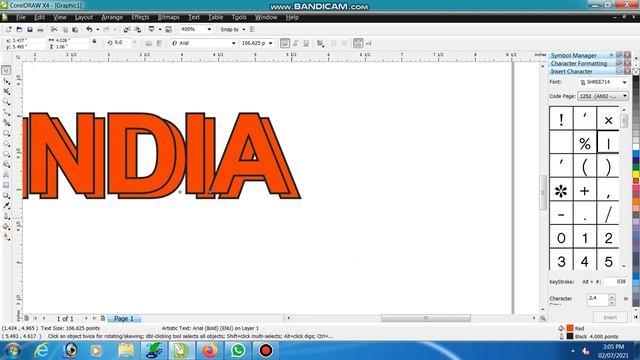Select the Eyedropper tool

[x=6, y=206]
